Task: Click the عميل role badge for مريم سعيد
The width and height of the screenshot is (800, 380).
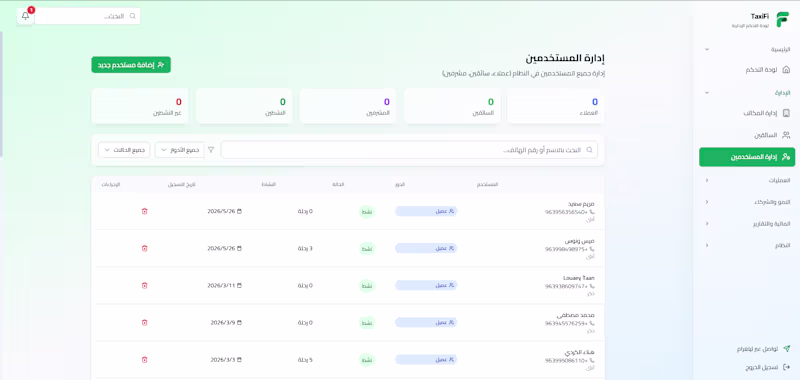Action: [427, 211]
